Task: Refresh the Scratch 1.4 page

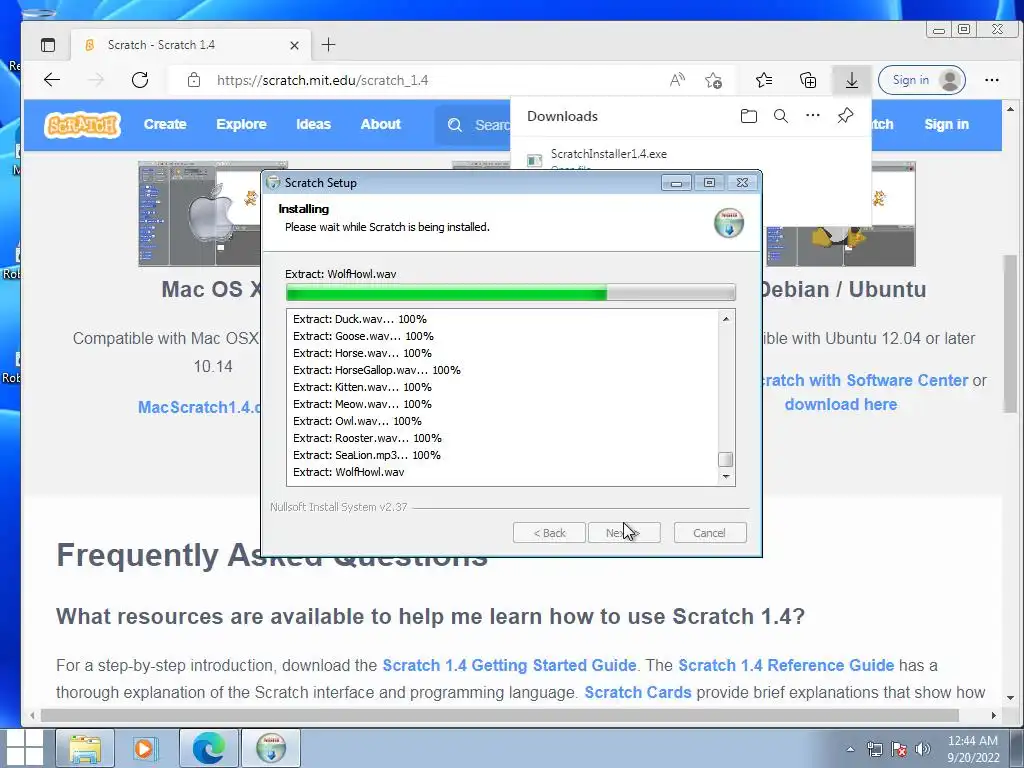Action: click(140, 80)
